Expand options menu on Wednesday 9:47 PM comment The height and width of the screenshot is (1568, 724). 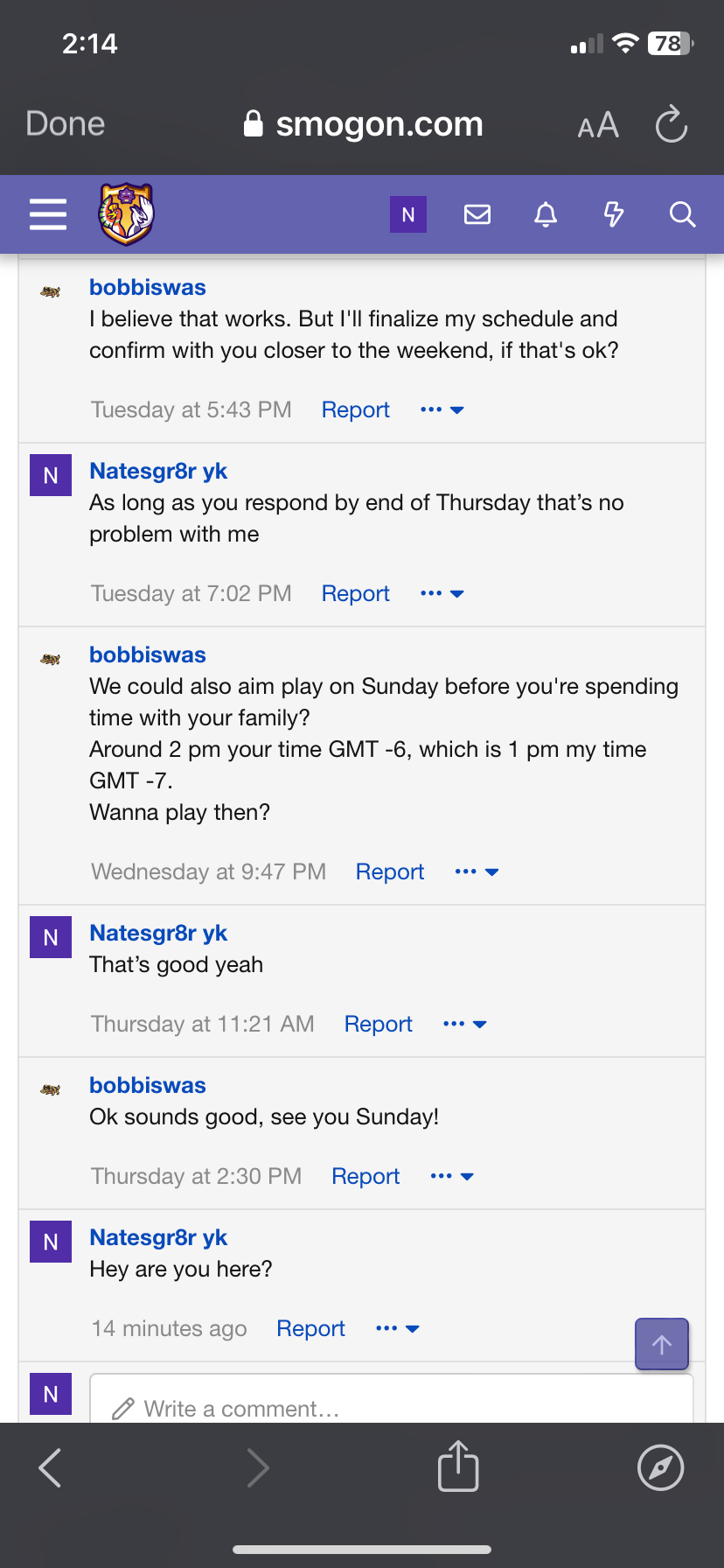pos(477,871)
